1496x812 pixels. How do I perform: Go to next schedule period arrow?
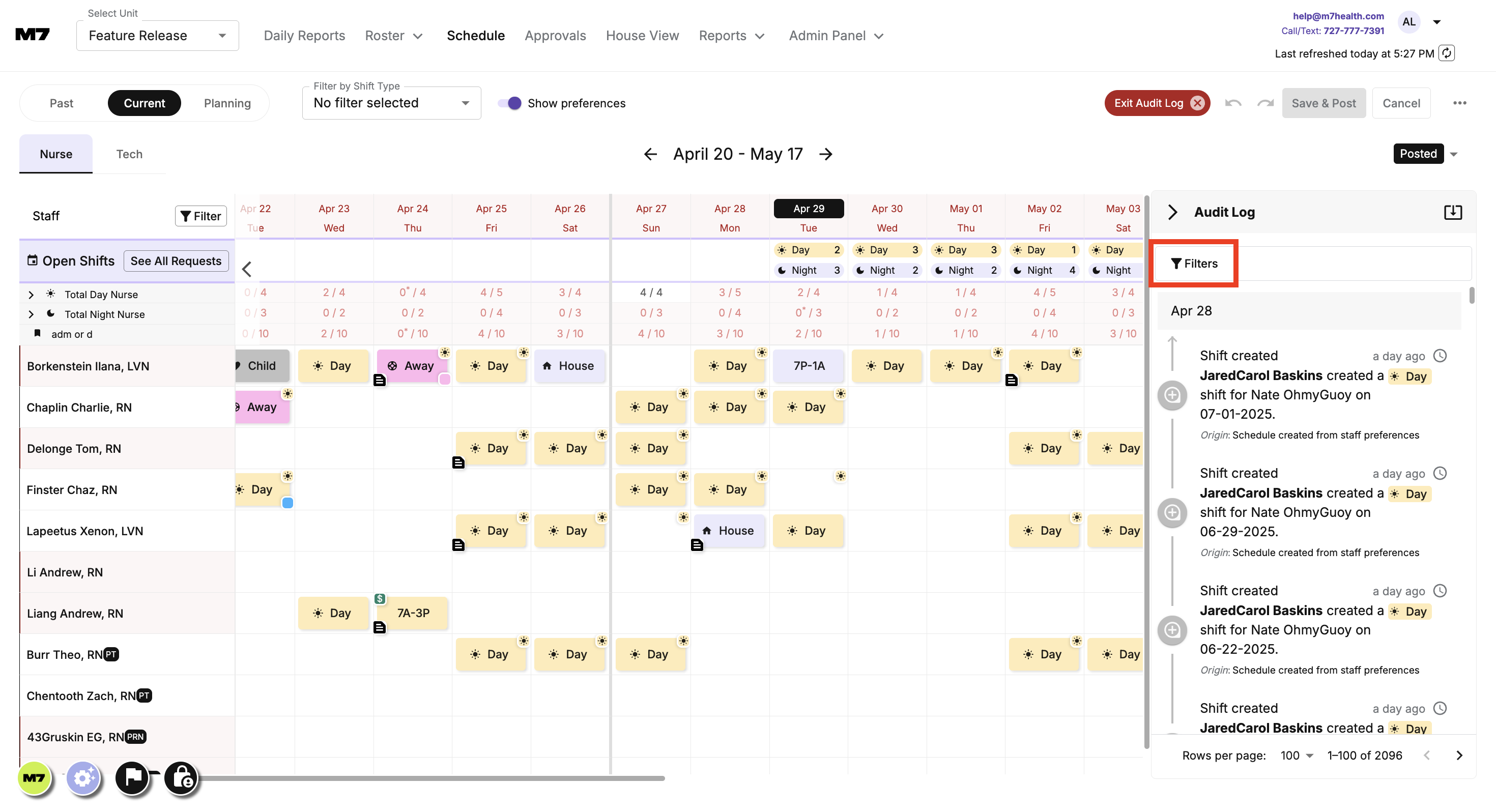826,154
